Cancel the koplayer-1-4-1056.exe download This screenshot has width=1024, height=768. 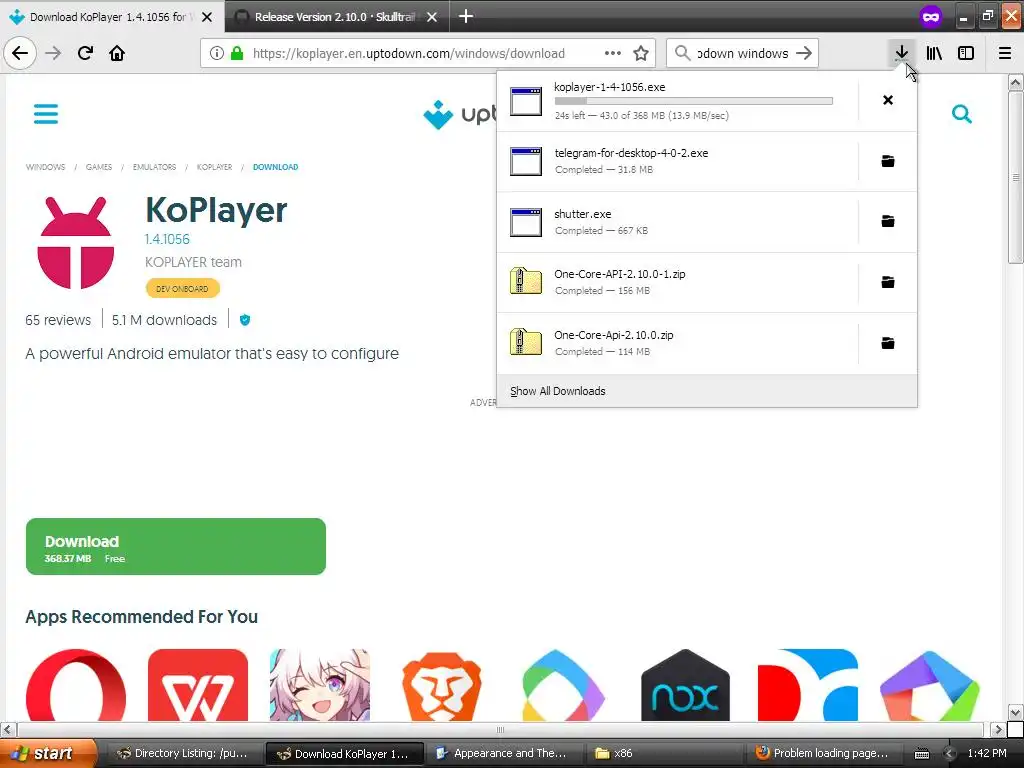click(x=888, y=100)
